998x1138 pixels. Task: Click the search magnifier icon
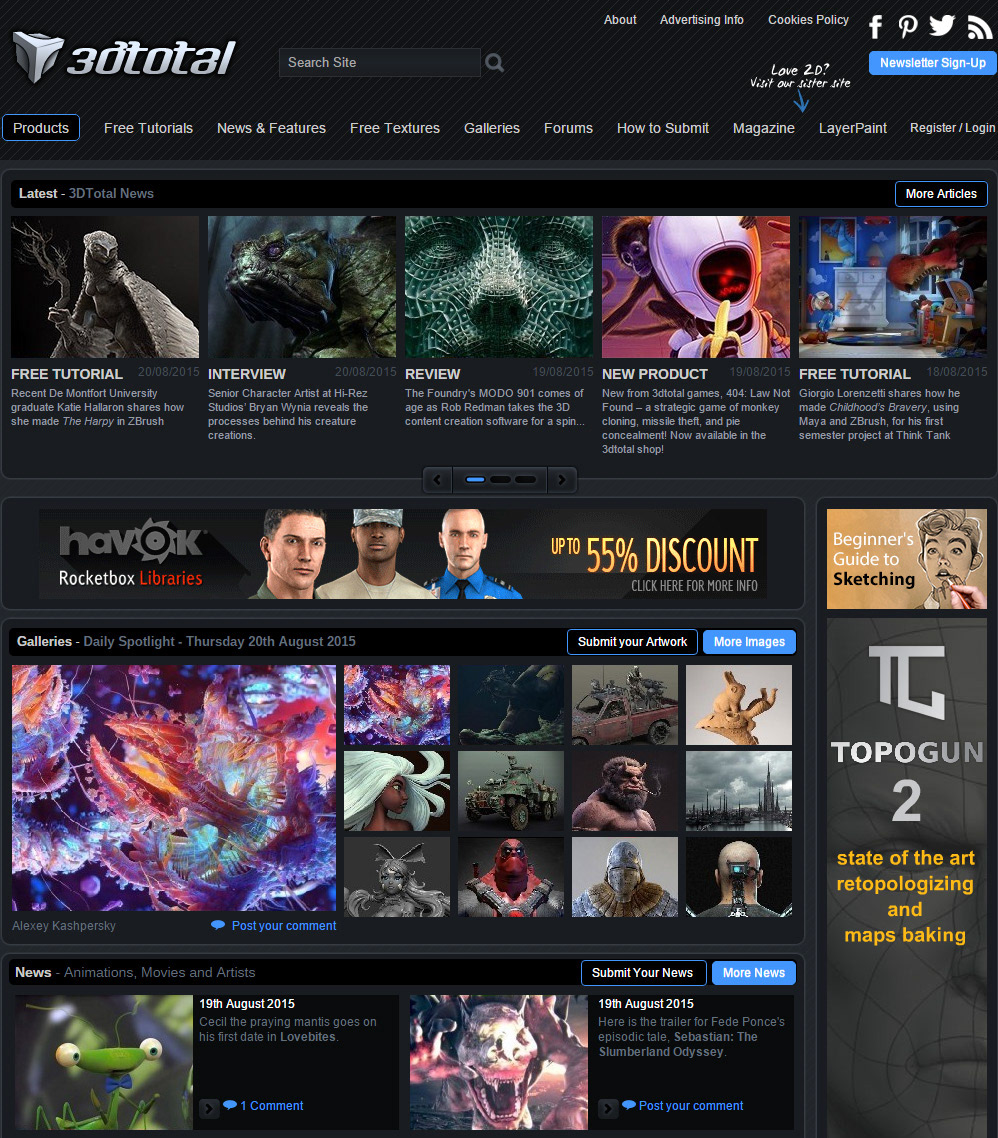pos(494,62)
